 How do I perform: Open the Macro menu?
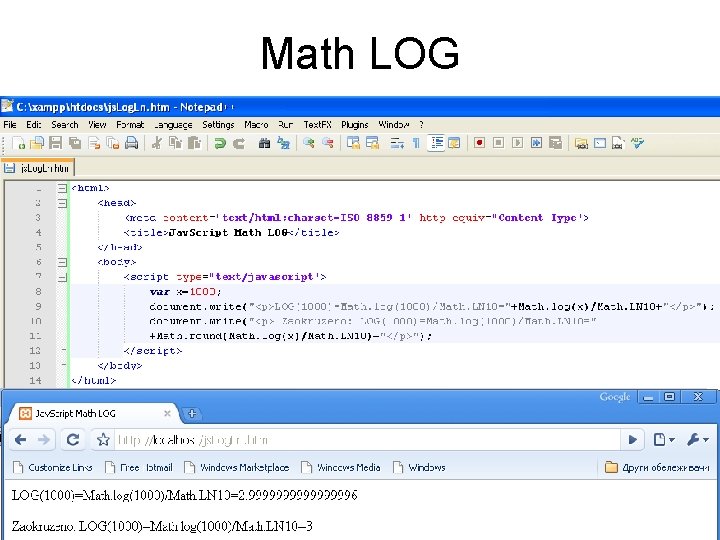[x=256, y=124]
